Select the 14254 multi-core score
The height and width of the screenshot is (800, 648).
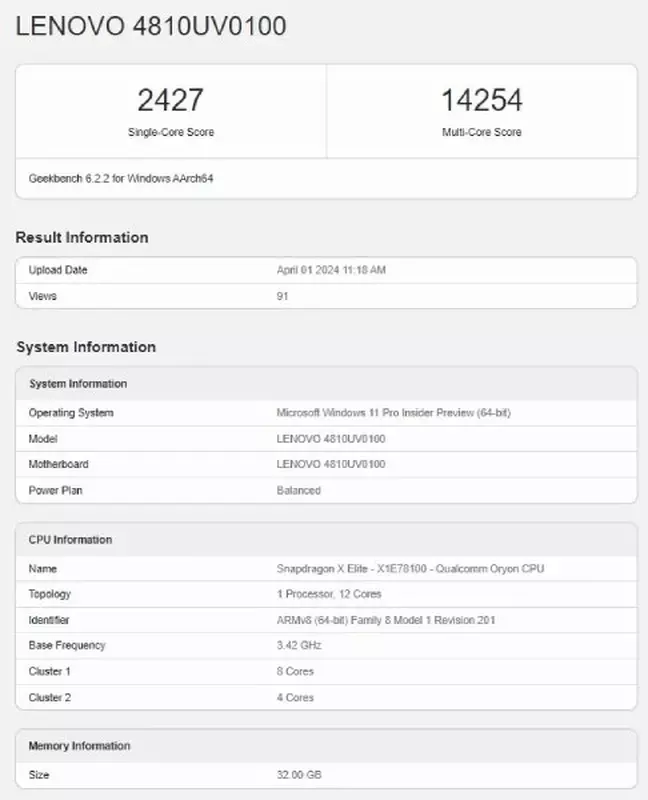click(481, 100)
